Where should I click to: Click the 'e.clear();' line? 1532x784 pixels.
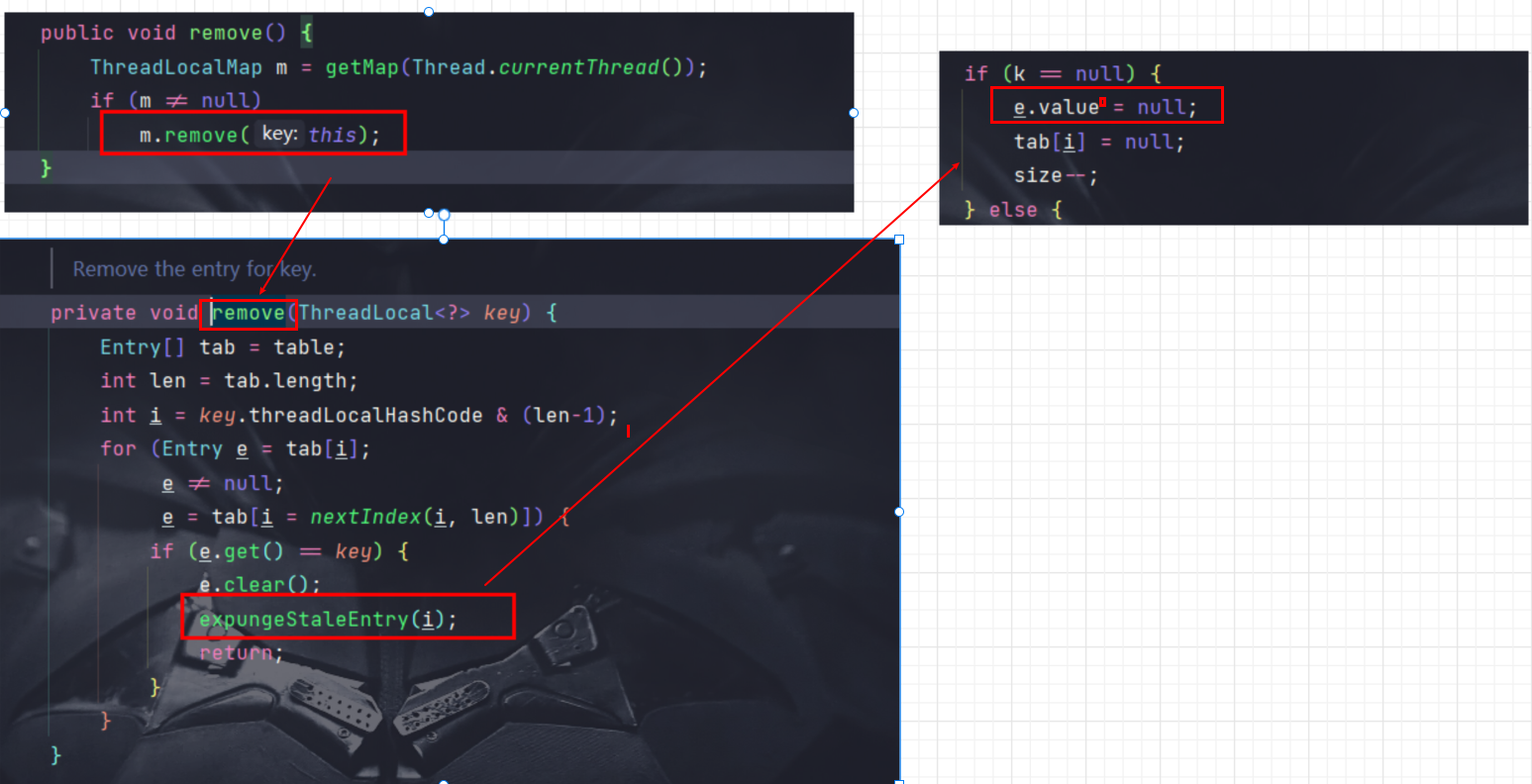click(x=259, y=585)
